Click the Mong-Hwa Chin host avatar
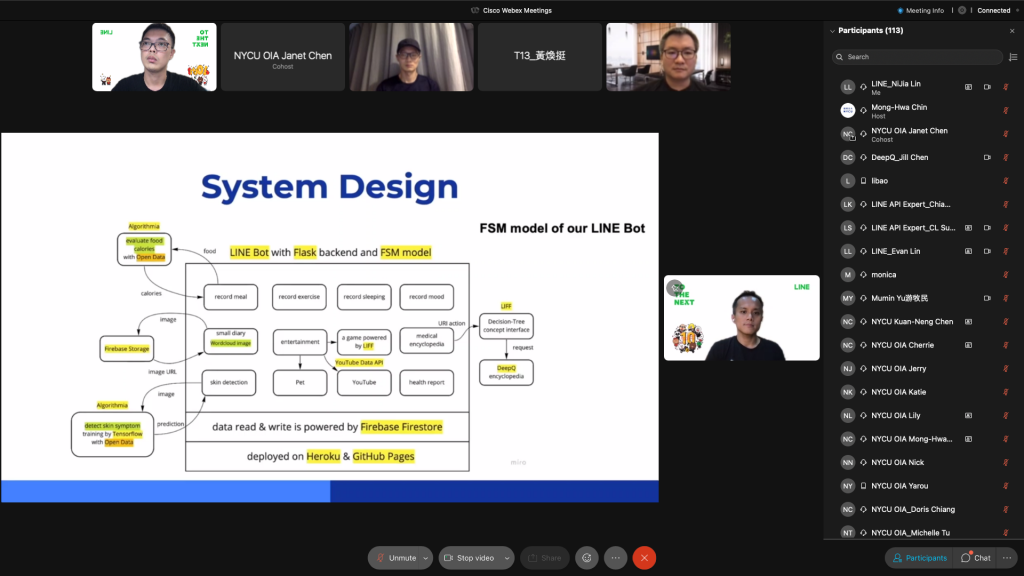Viewport: 1024px width, 576px height. [x=848, y=110]
